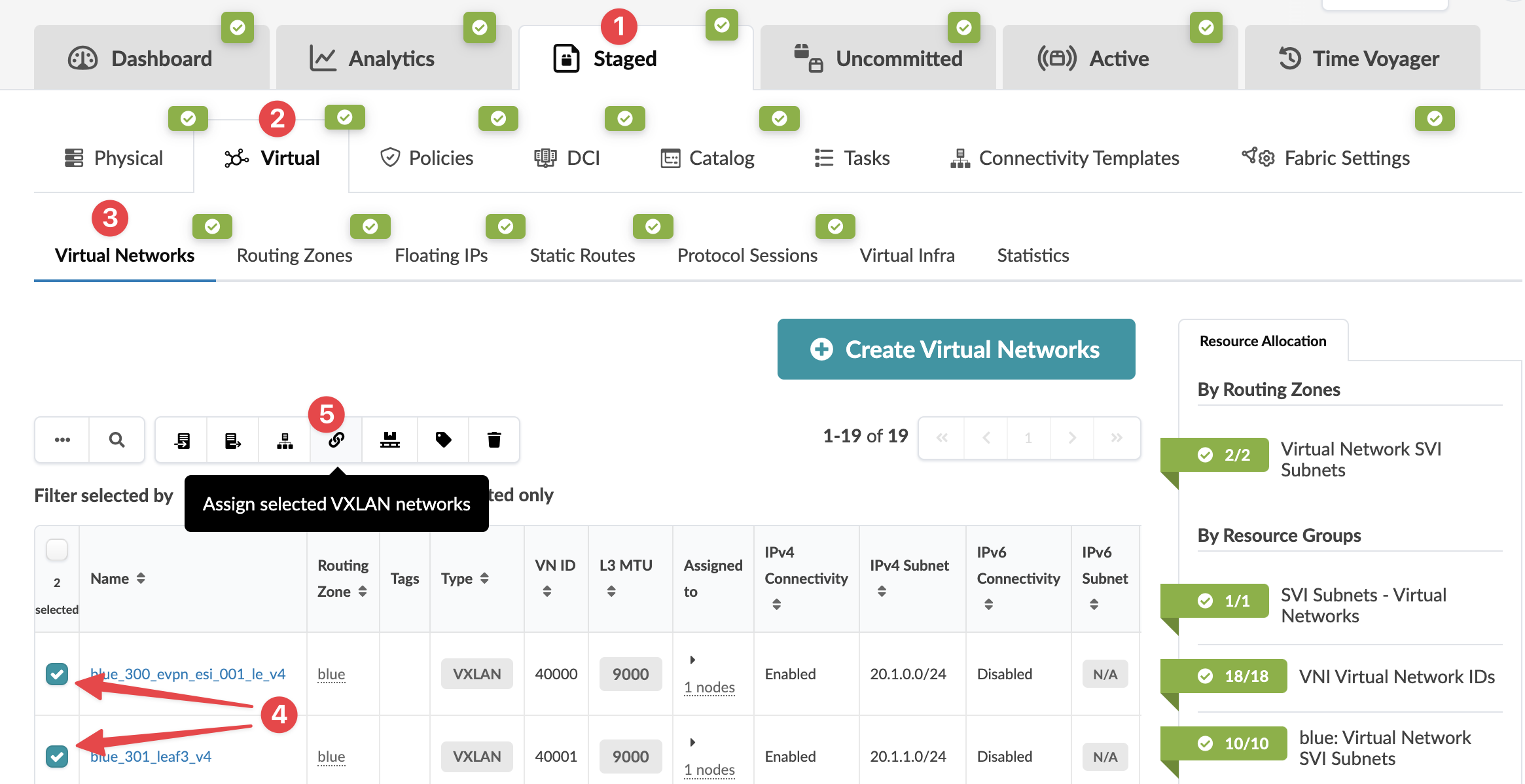Image resolution: width=1525 pixels, height=784 pixels.
Task: Click the link icon to assign VXLAN networks
Action: [x=336, y=440]
